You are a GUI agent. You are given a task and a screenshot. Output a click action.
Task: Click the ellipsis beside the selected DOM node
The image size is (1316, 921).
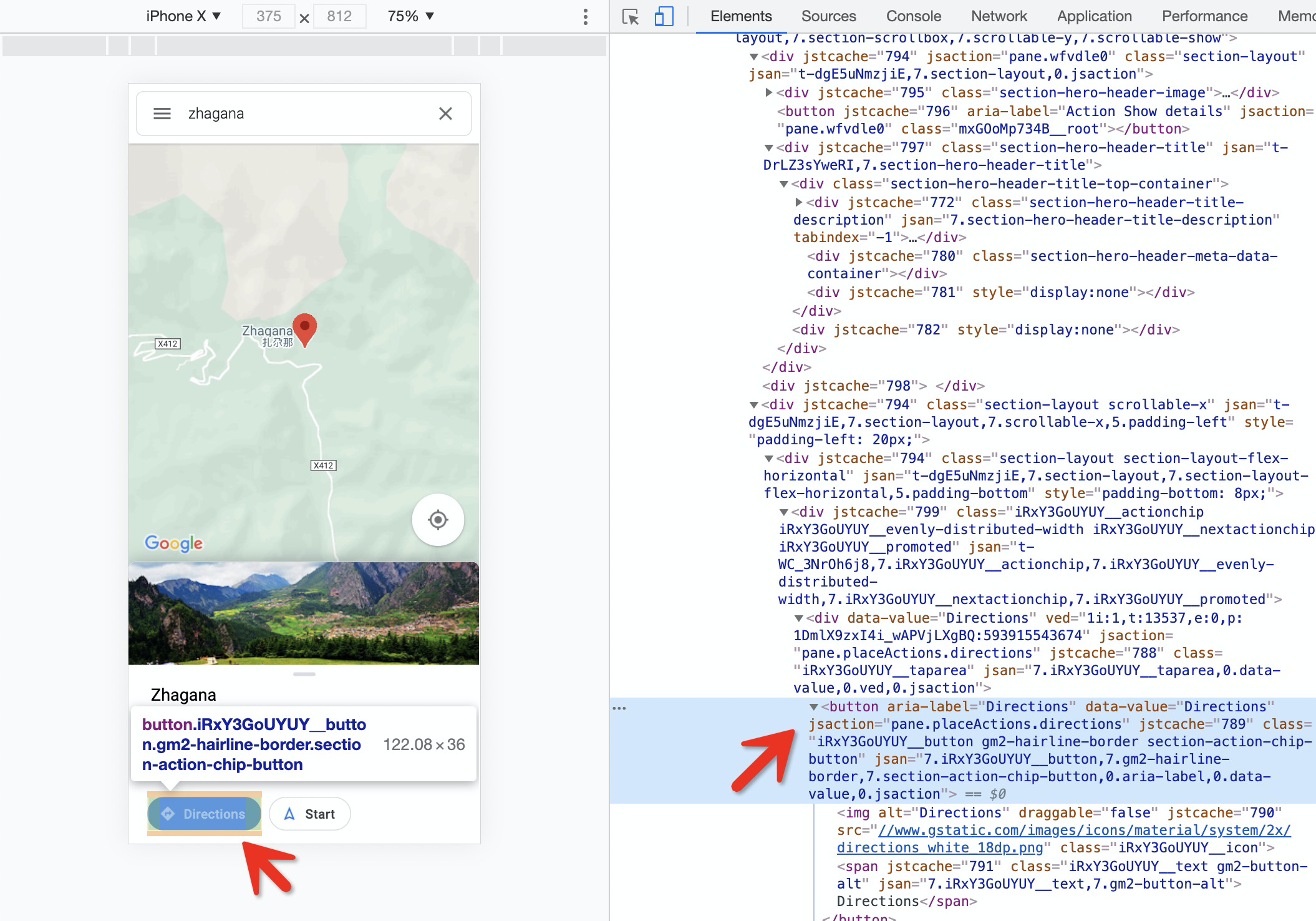click(619, 708)
